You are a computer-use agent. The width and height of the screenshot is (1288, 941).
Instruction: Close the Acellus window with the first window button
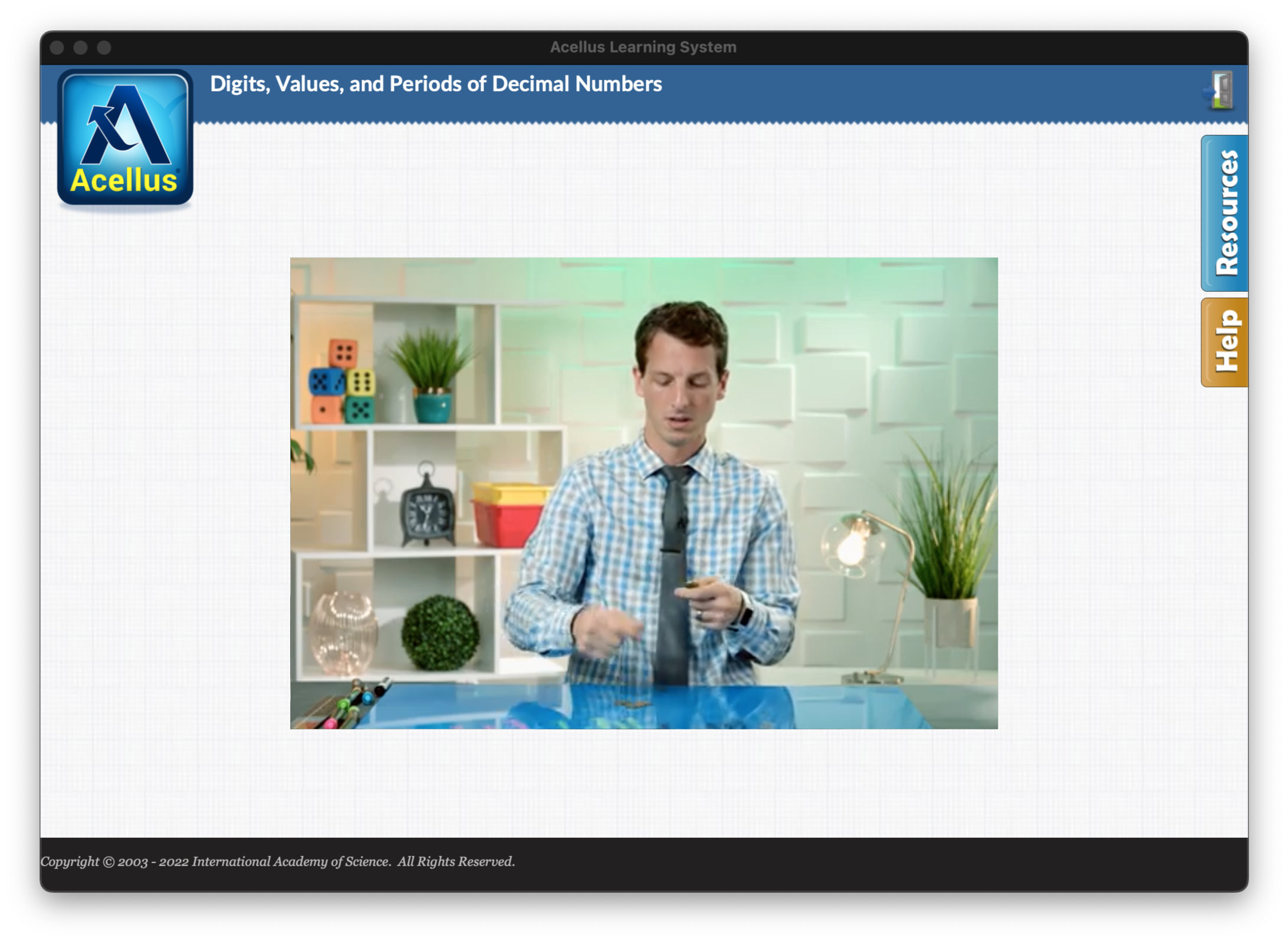[x=57, y=47]
